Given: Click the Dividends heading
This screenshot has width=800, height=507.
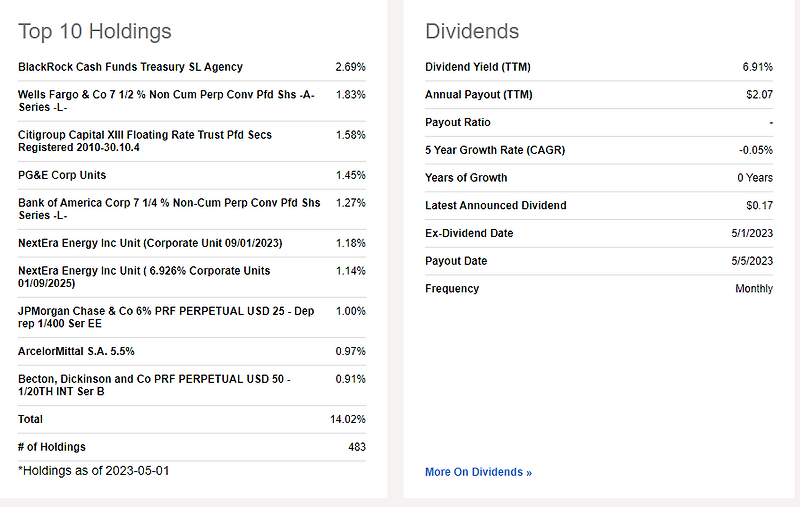Looking at the screenshot, I should (472, 31).
